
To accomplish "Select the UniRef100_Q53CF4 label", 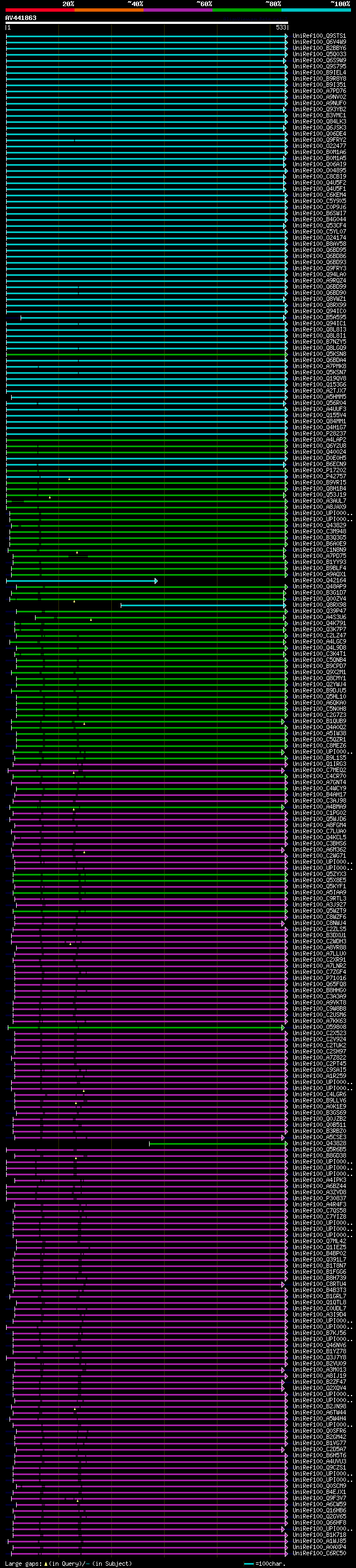I will (x=319, y=226).
